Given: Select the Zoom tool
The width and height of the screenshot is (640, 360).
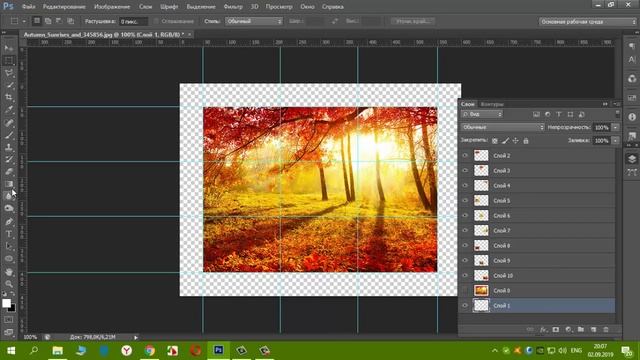Looking at the screenshot, I should [x=9, y=284].
